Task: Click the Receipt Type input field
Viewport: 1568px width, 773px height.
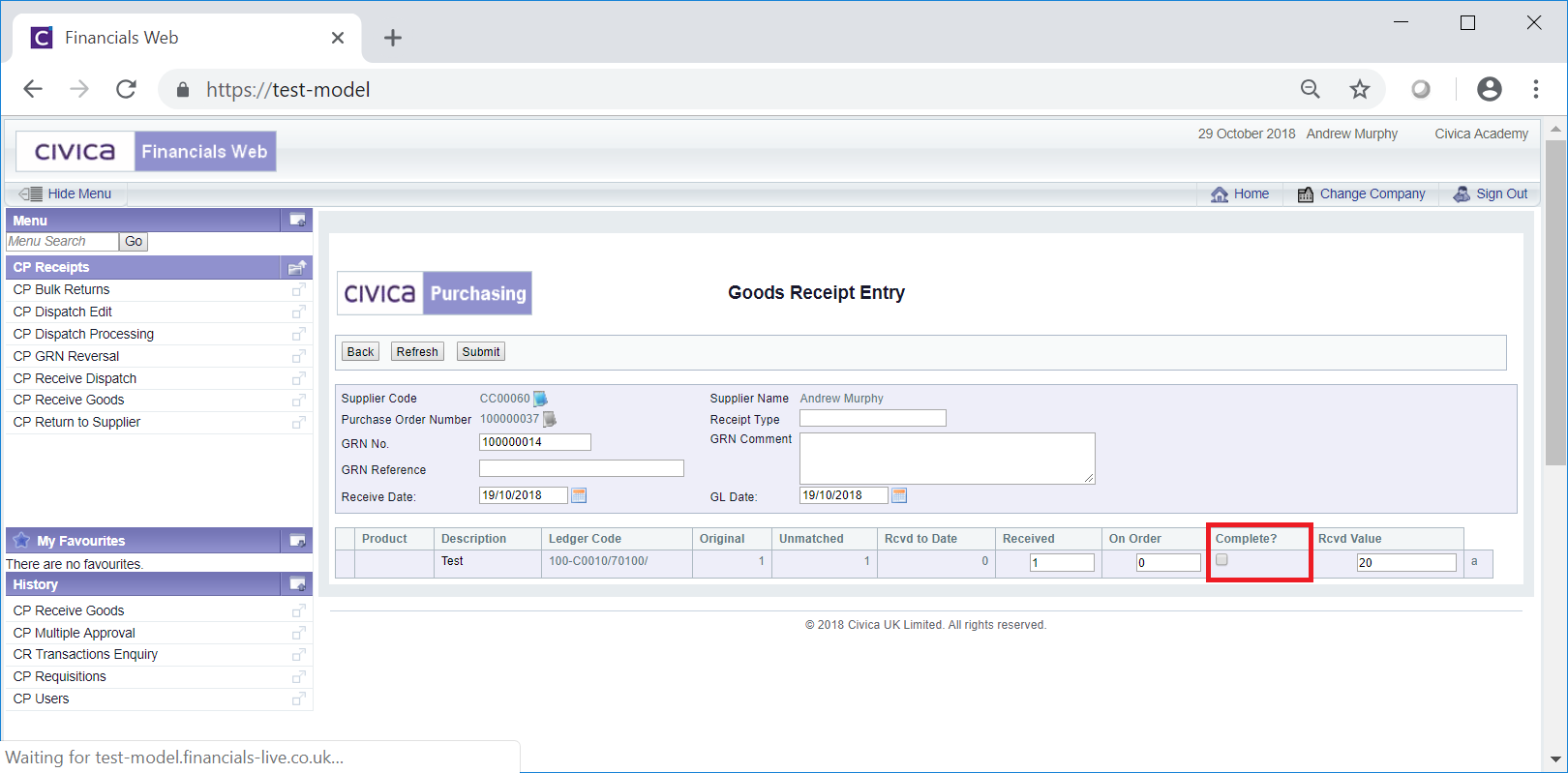Action: (x=873, y=418)
